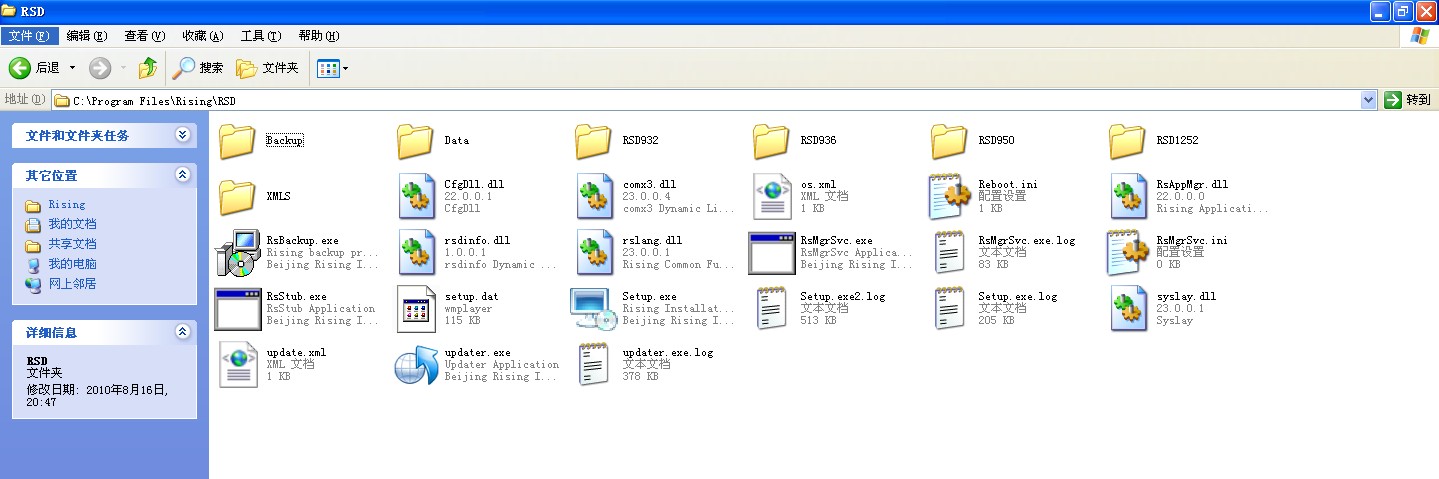Screen dimensions: 1439x479
Task: Select the RsMgrSvc.ini file icon
Action: click(1127, 253)
